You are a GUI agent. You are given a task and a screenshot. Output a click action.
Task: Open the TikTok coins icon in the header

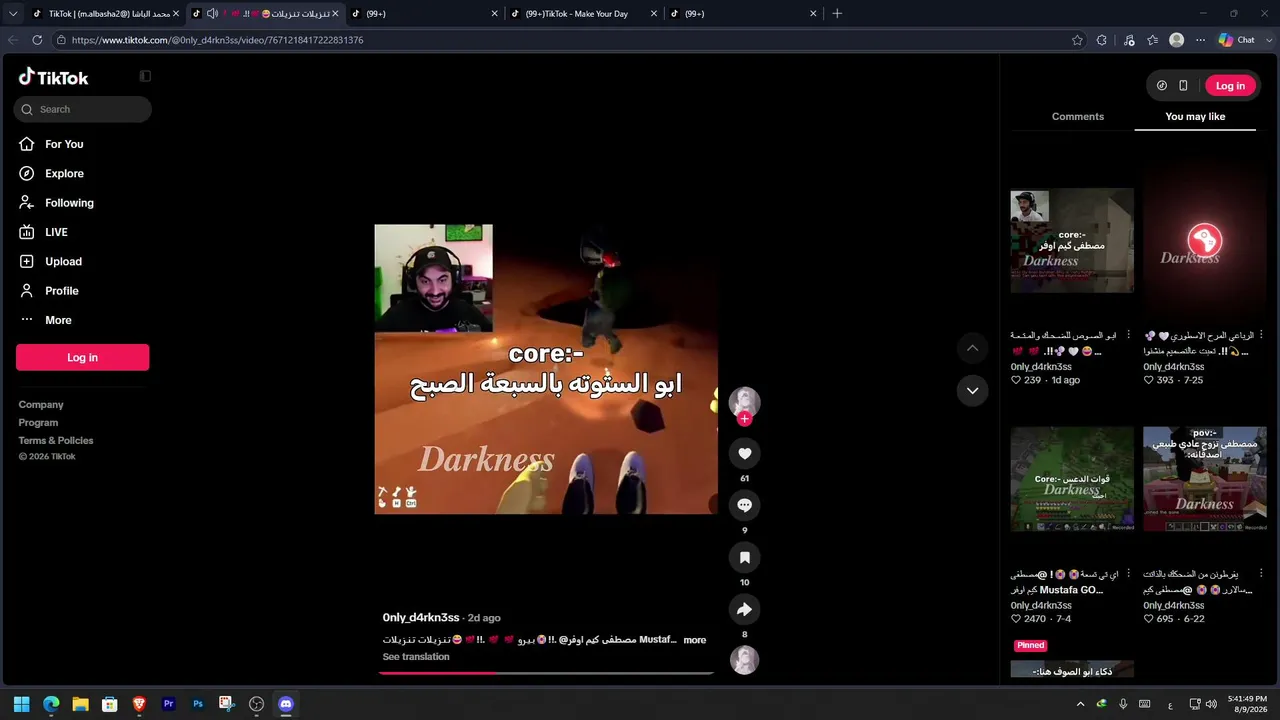1162,86
